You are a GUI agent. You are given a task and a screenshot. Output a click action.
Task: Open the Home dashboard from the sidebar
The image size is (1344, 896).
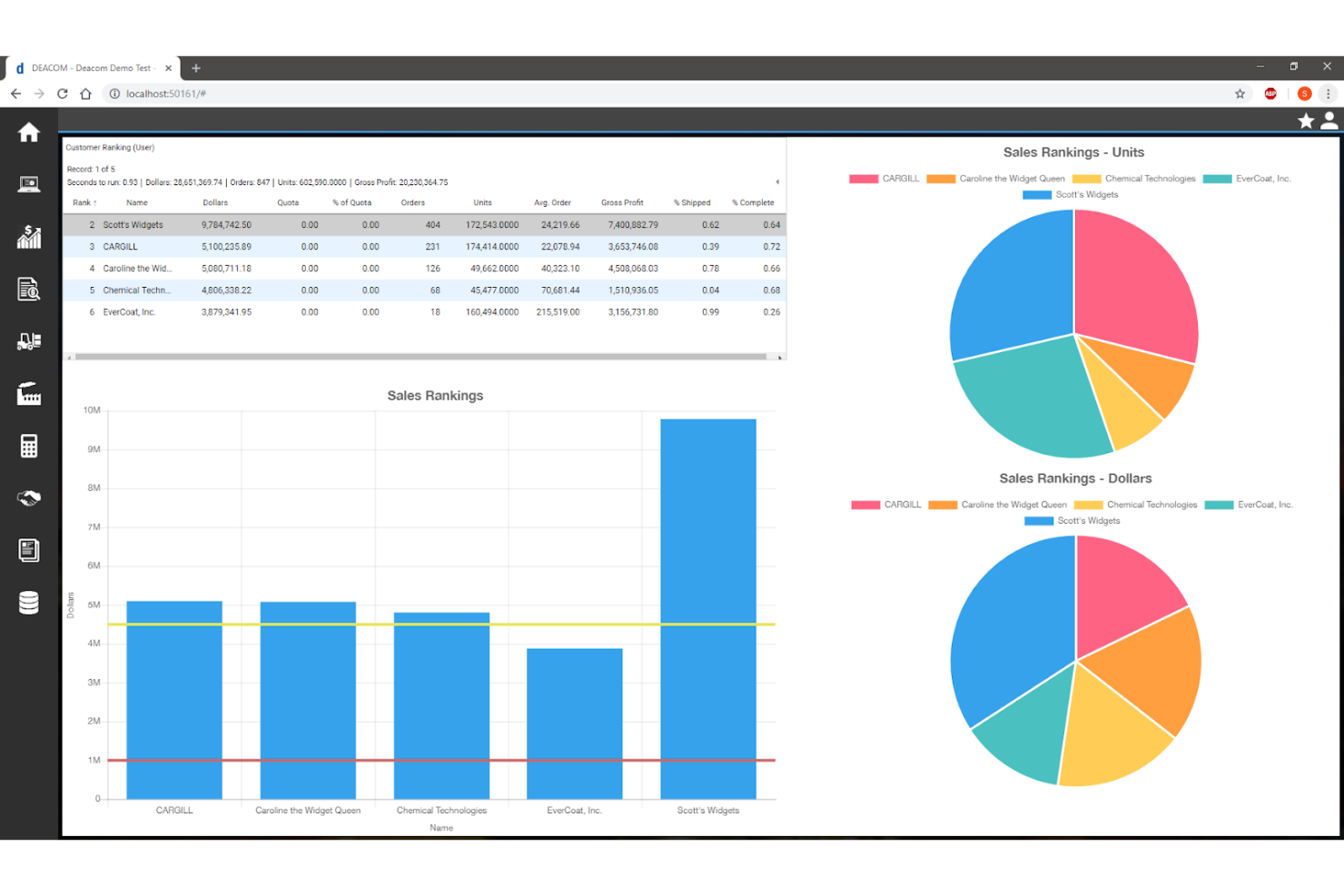(28, 133)
